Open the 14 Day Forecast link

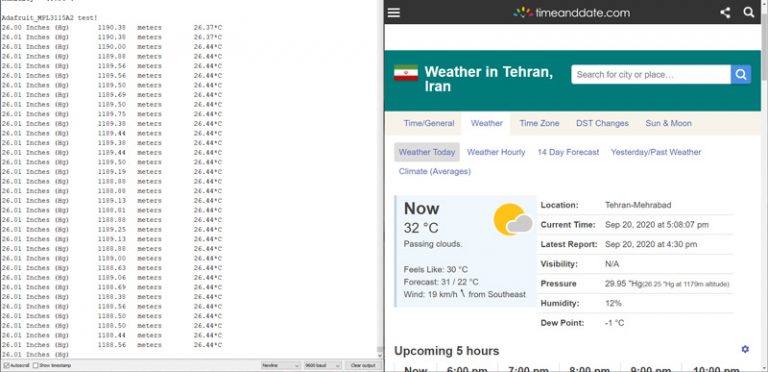[568, 152]
